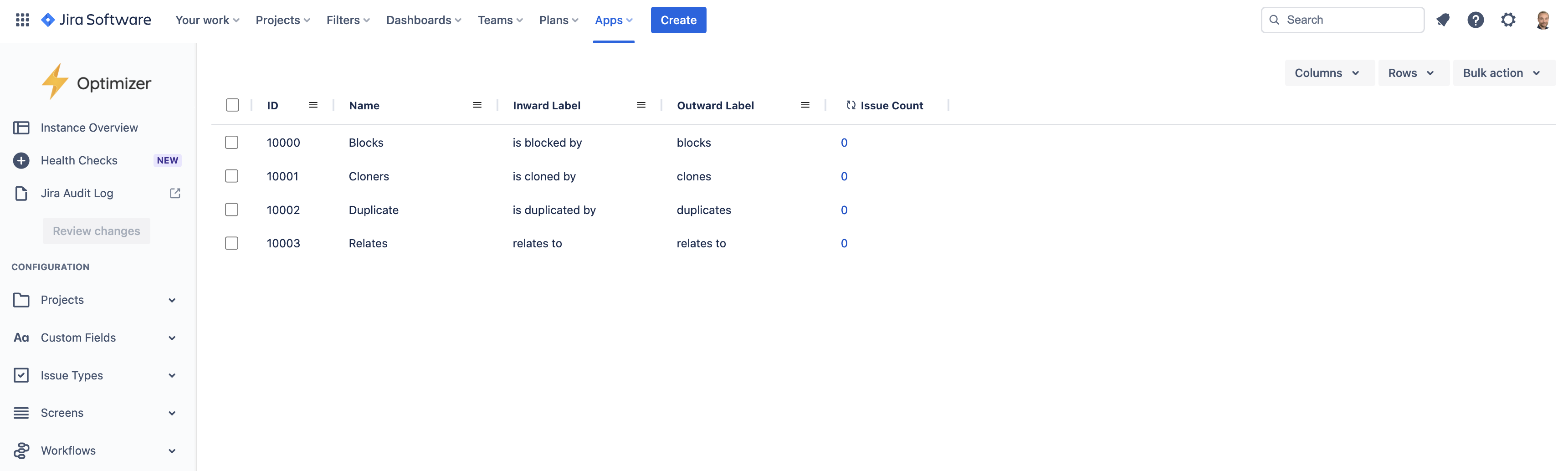Click the Cloners issue count link
The height and width of the screenshot is (471, 1568).
tap(844, 176)
